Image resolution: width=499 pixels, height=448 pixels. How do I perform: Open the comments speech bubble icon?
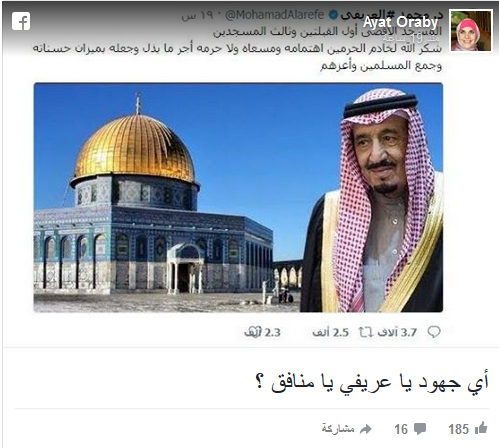pyautogui.click(x=419, y=429)
